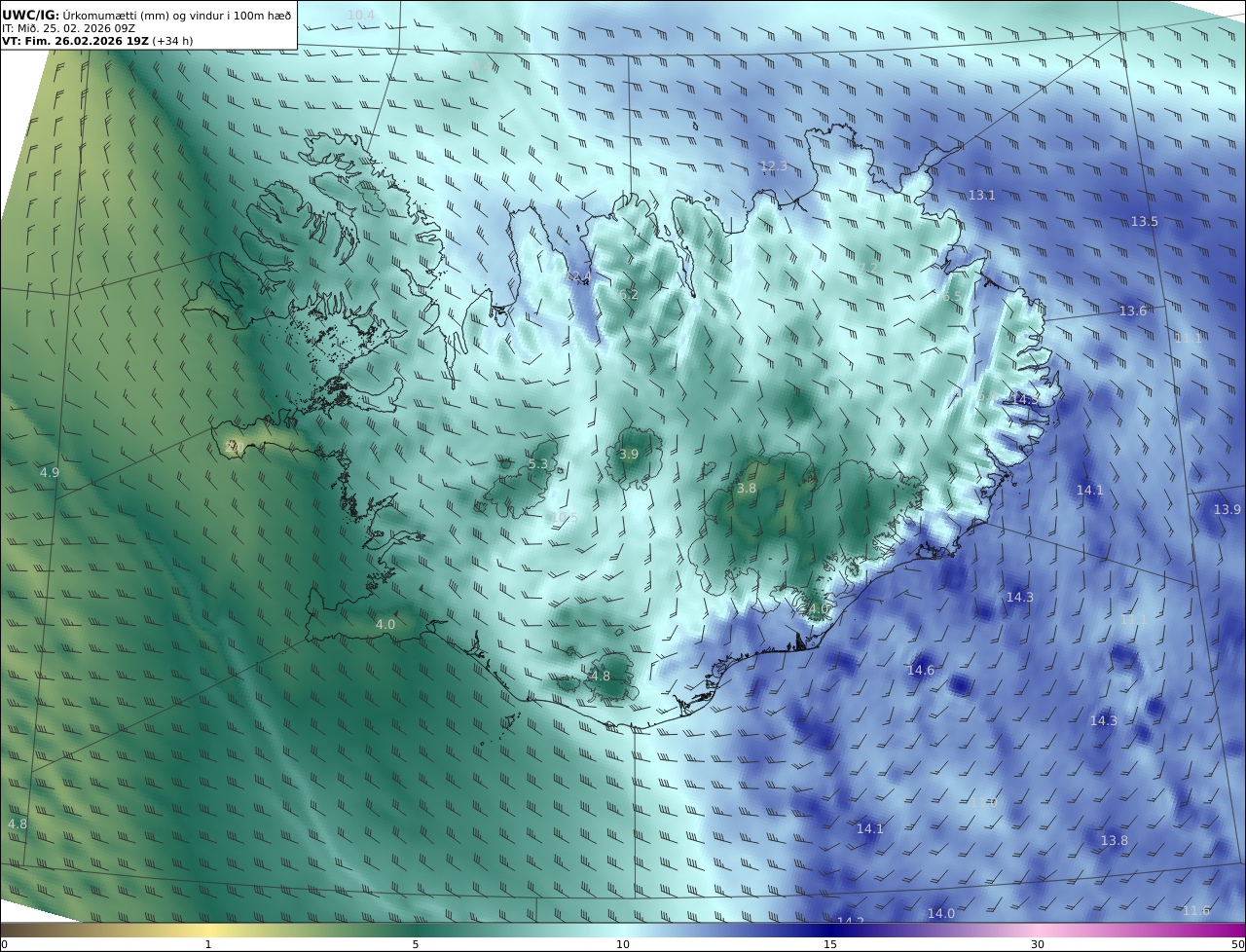1246x952 pixels.
Task: Click the 7.2 value label
Action: coord(868,268)
